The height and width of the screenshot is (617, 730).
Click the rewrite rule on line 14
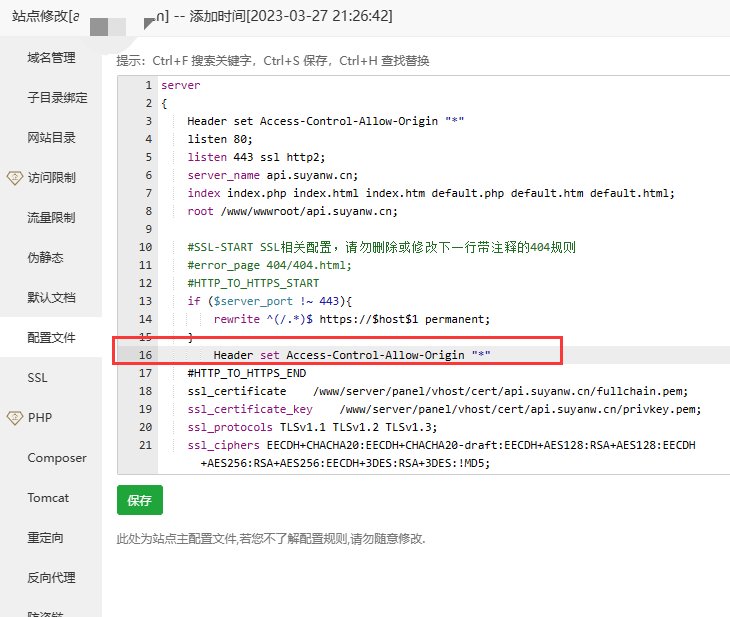click(x=351, y=319)
